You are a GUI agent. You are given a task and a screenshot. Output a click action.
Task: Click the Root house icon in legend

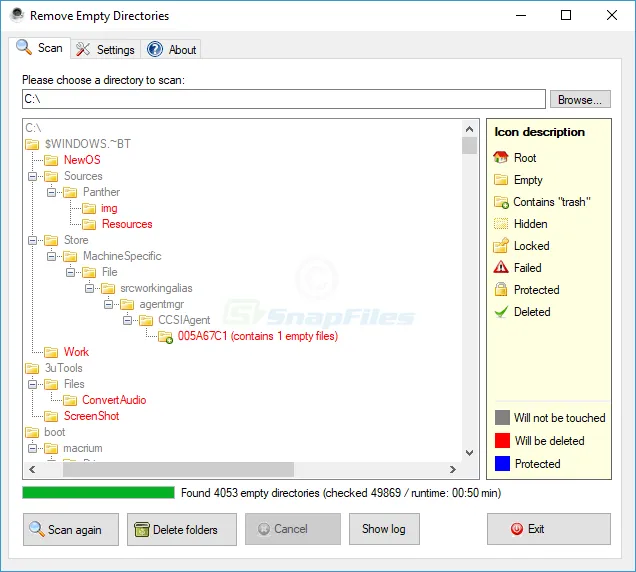coord(501,157)
